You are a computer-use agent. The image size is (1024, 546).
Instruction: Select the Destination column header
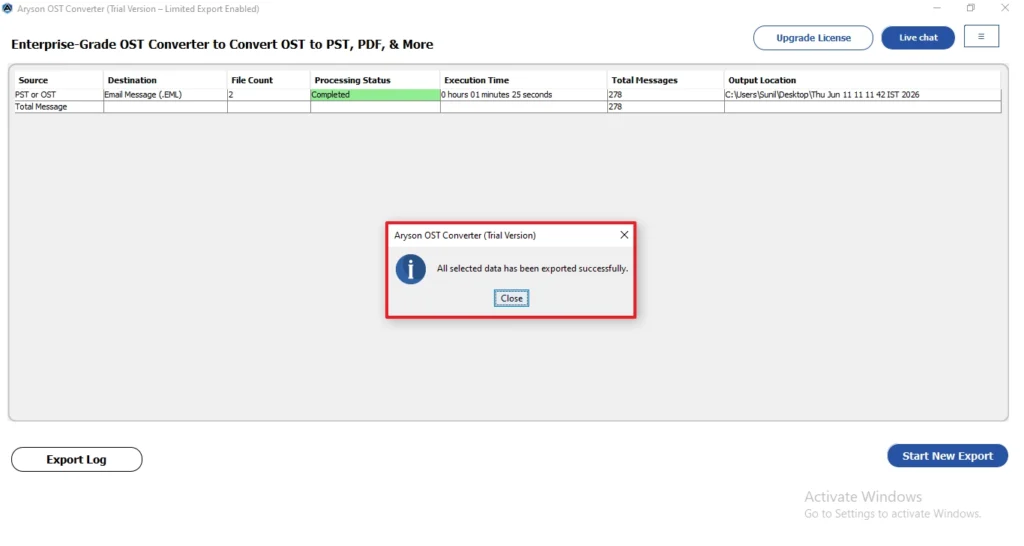pyautogui.click(x=165, y=80)
